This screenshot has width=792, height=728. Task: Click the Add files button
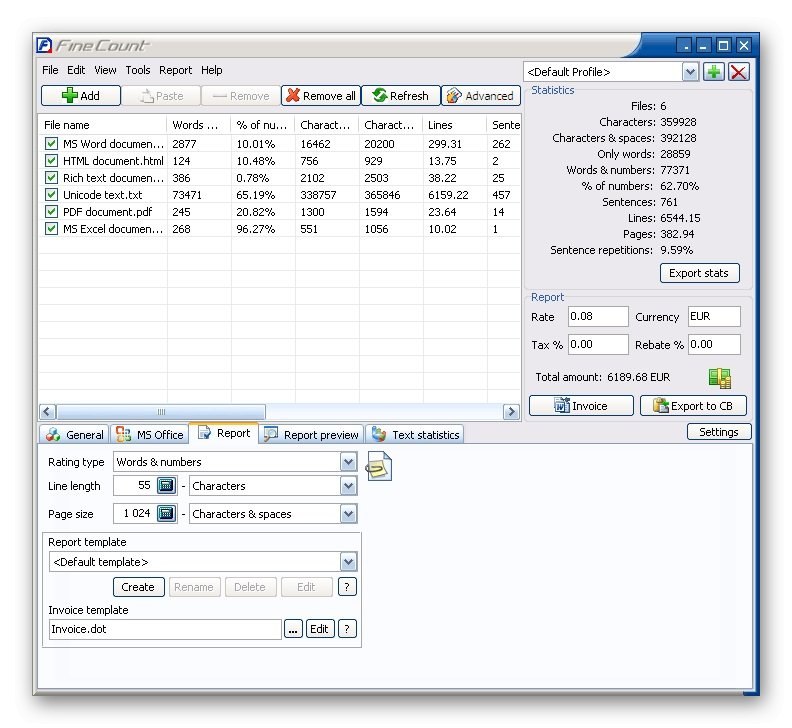tap(80, 95)
